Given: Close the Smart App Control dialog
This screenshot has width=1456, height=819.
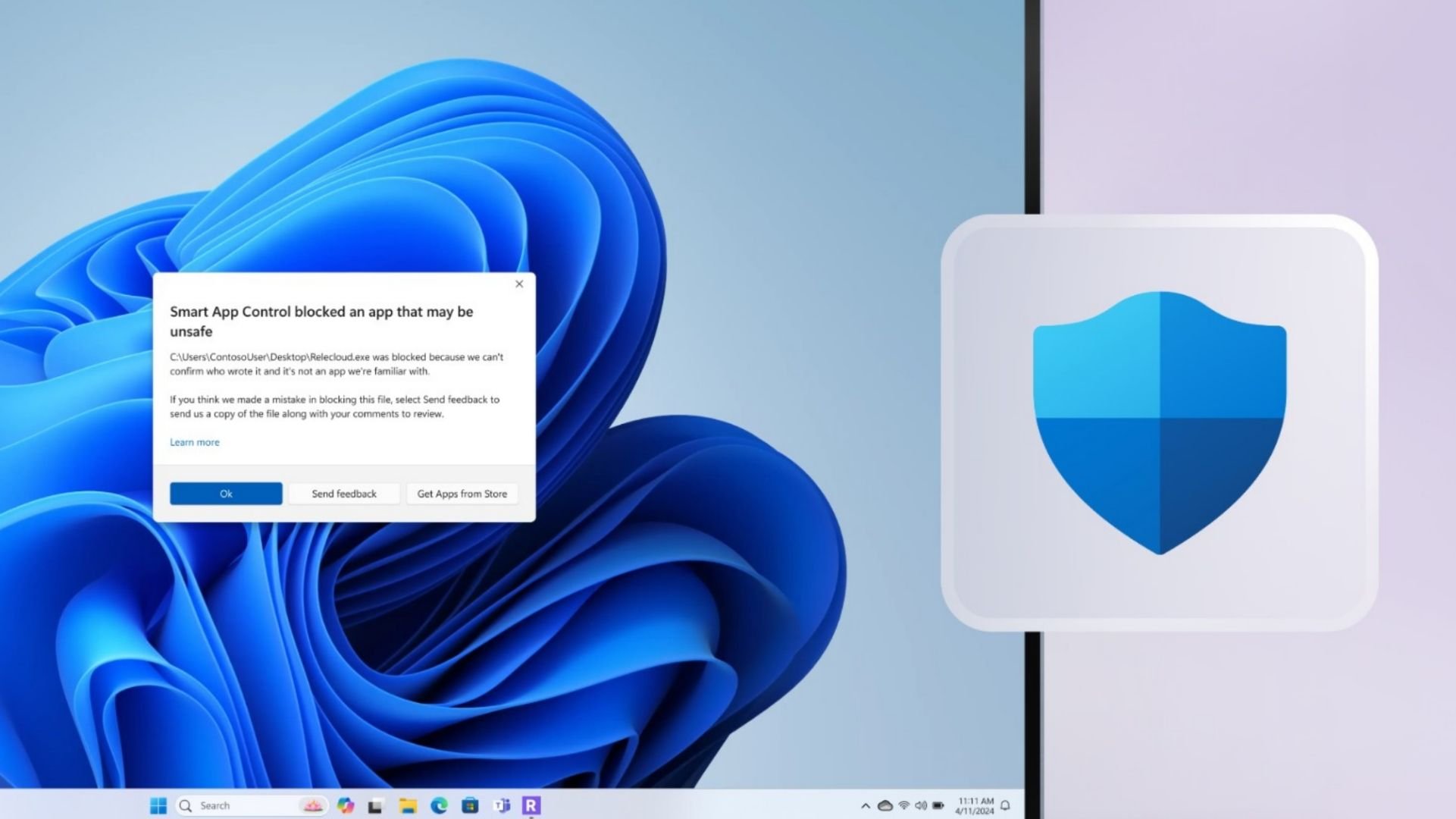Looking at the screenshot, I should tap(519, 284).
